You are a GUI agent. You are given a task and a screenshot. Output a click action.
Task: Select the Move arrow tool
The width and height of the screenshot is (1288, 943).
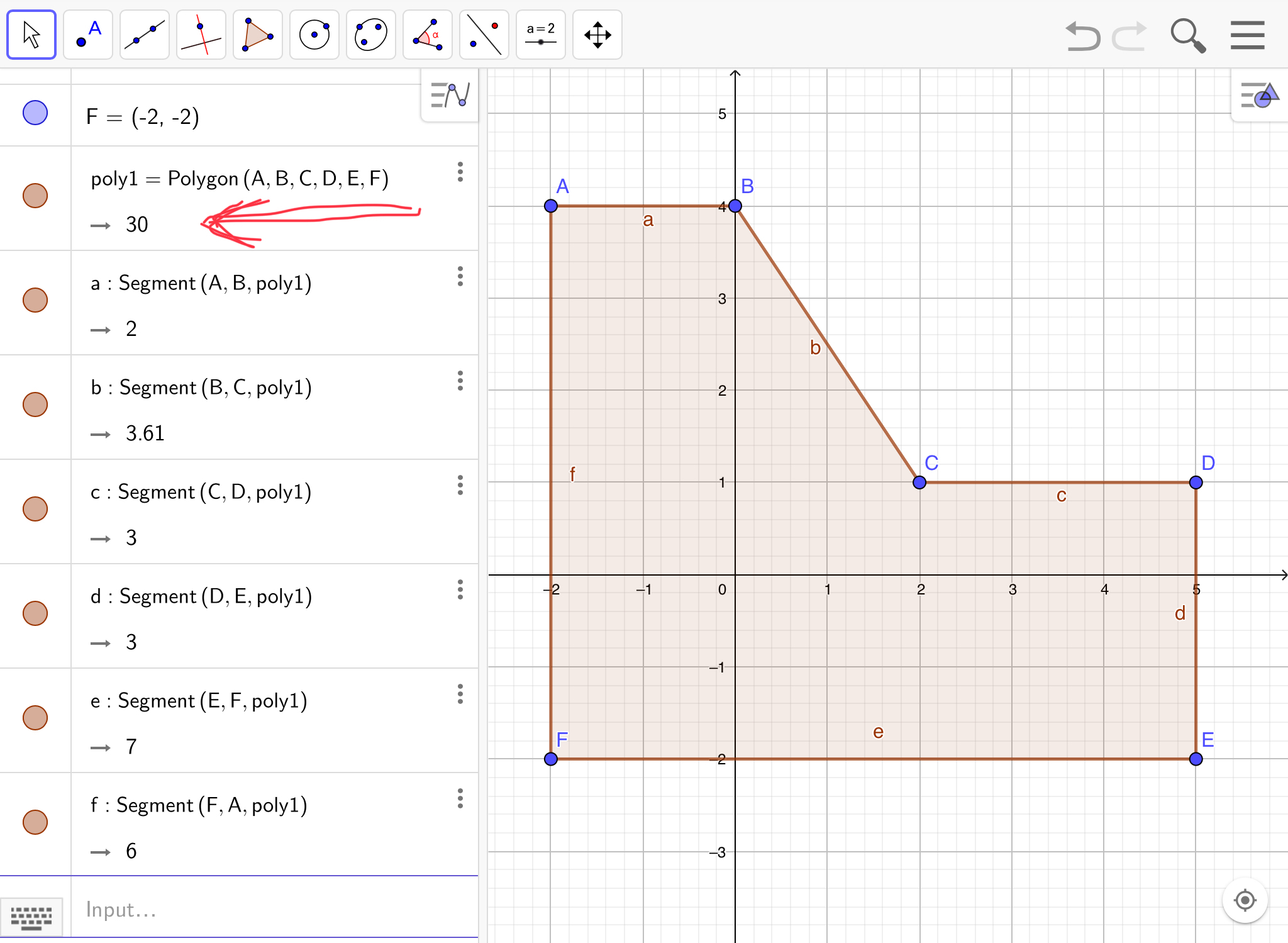31,35
